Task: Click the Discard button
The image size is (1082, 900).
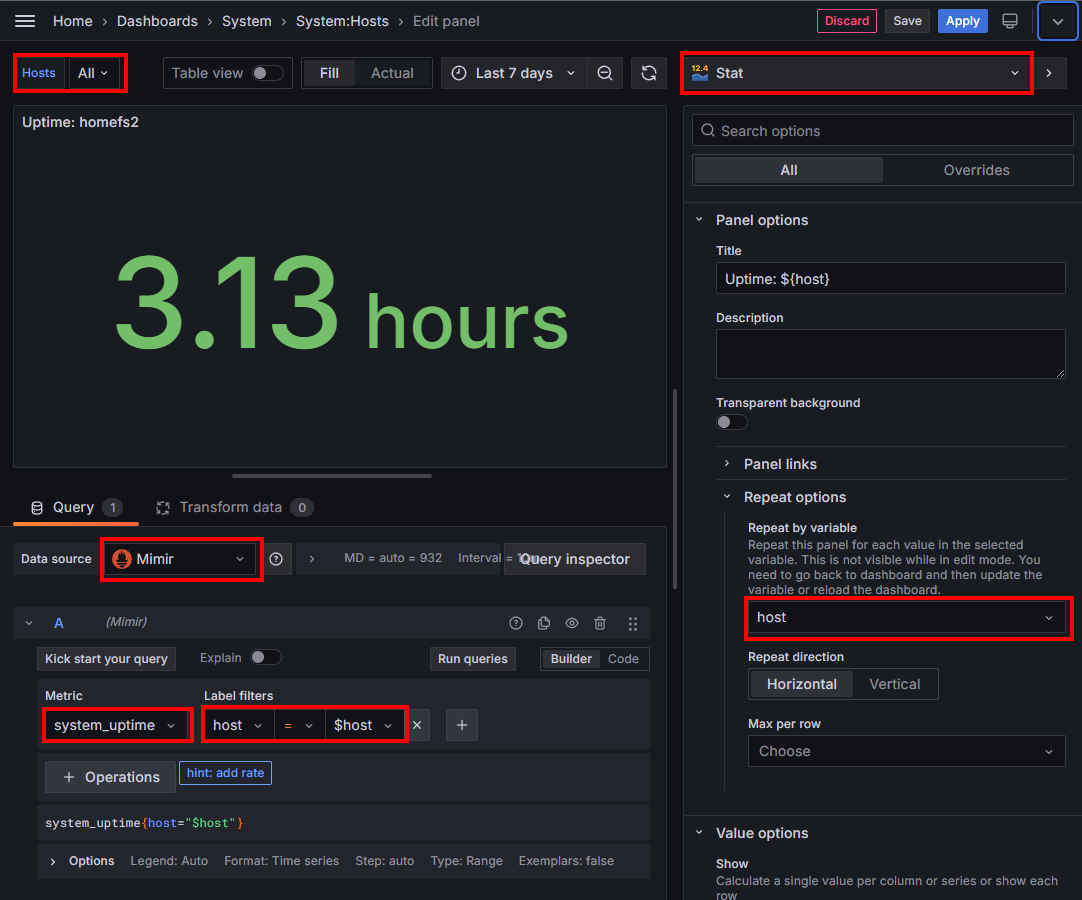Action: 847,21
